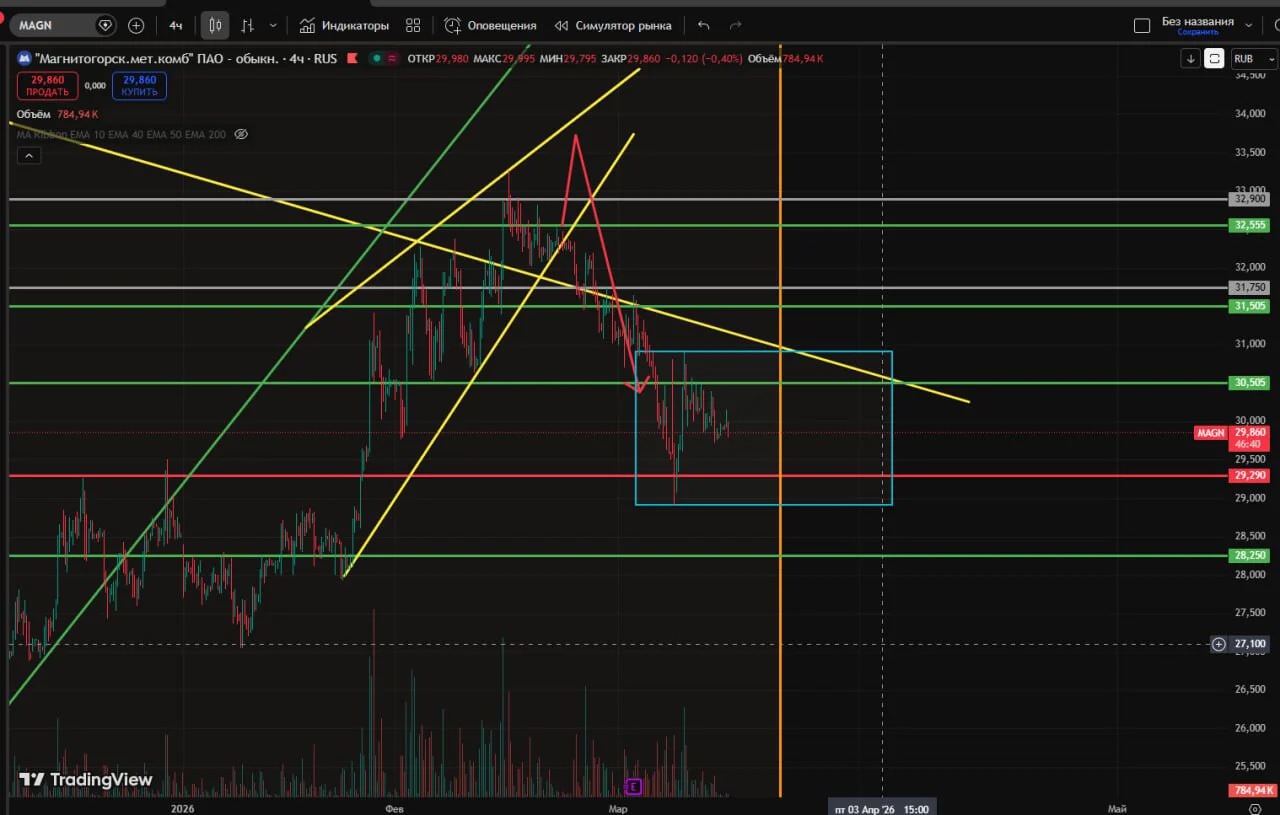Click the Мар month label on time axis
1280x815 pixels.
tap(618, 809)
